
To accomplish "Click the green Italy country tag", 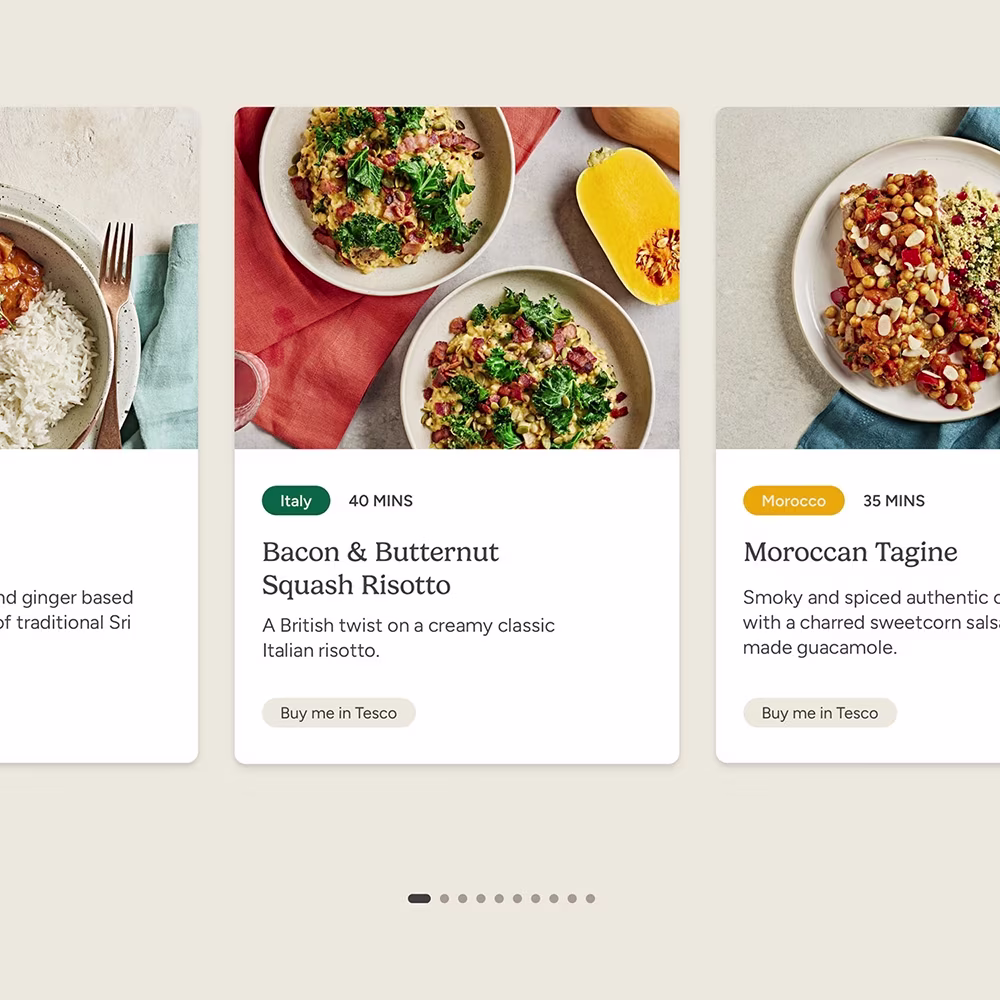I will [x=296, y=501].
